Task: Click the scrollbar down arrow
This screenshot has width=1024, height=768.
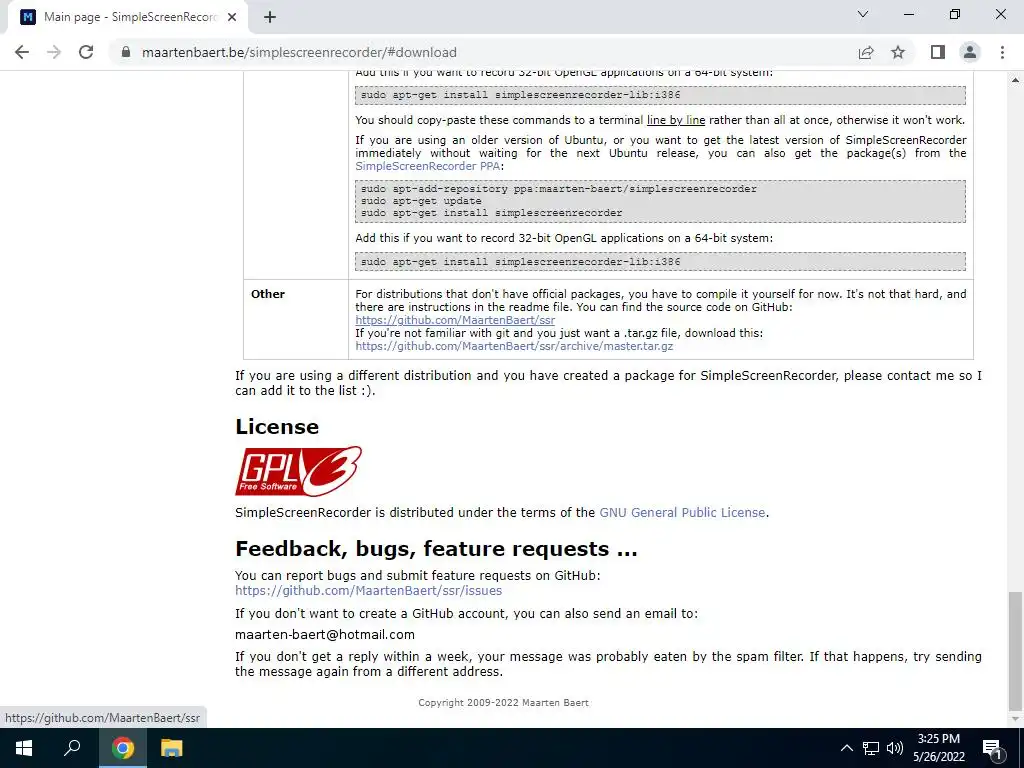Action: 1015,719
